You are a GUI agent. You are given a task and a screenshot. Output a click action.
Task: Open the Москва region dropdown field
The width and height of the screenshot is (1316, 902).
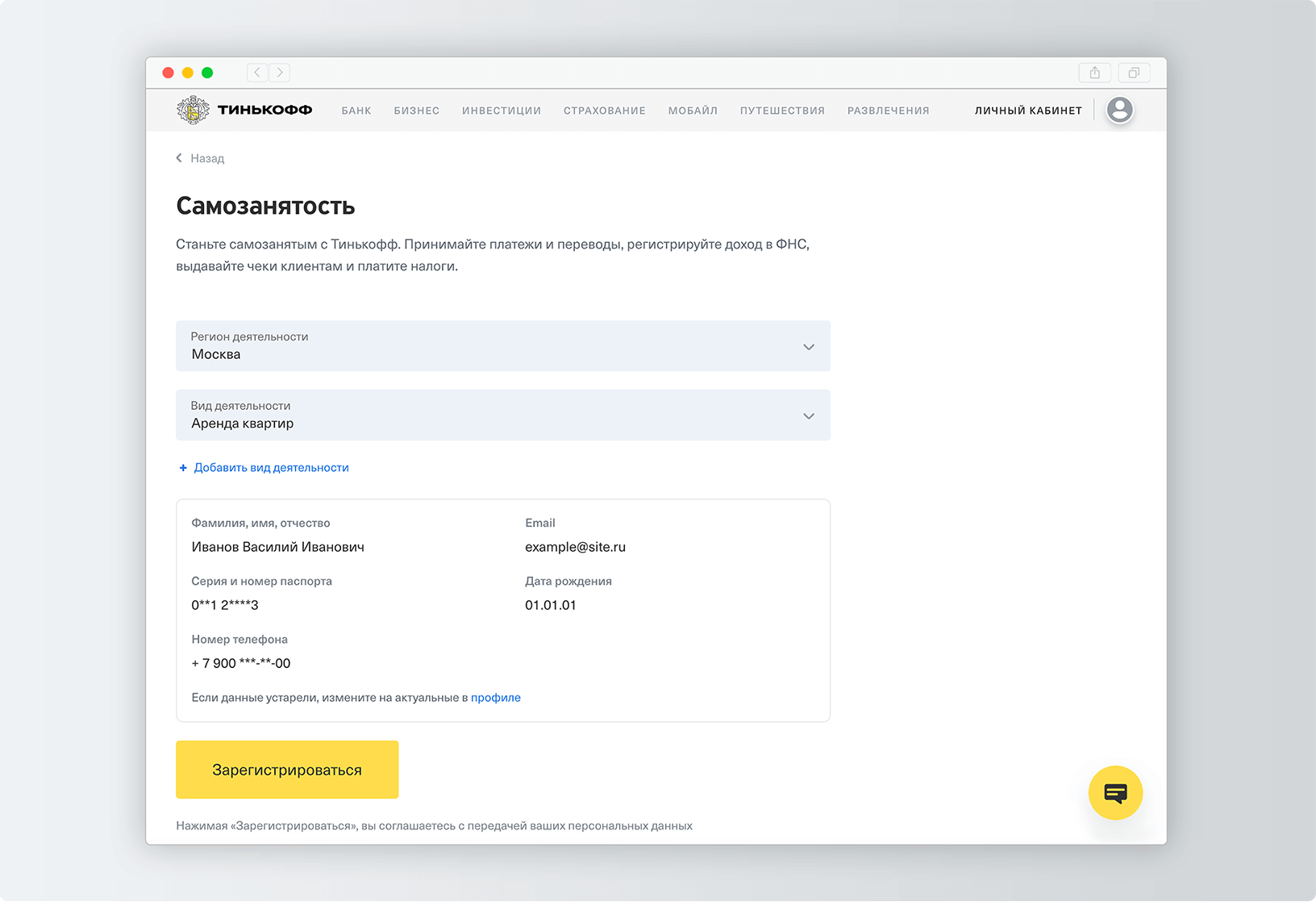[x=503, y=346]
